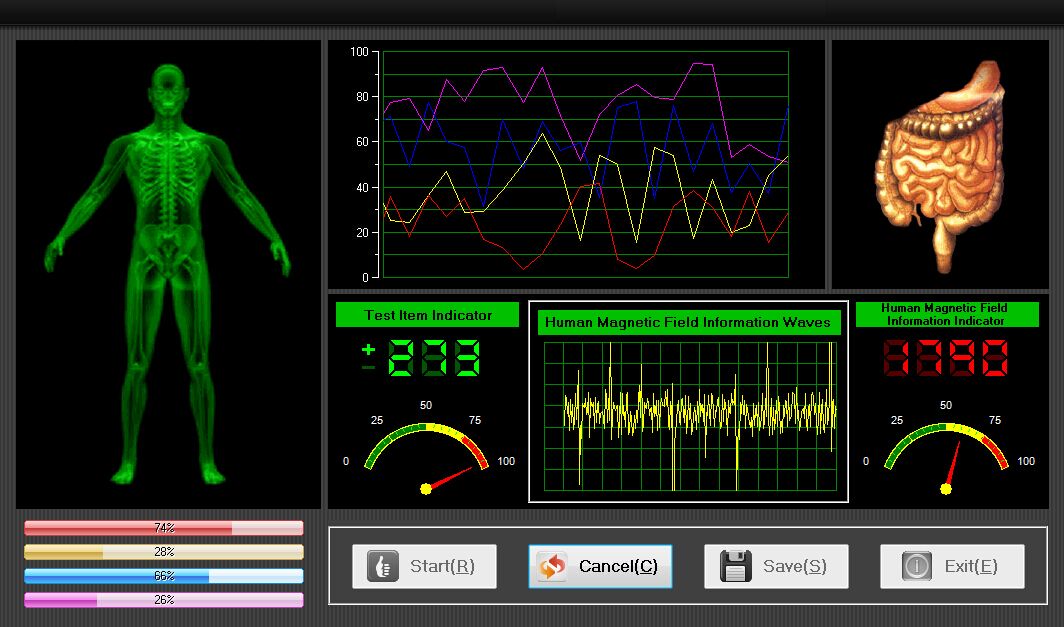This screenshot has height=627, width=1064.
Task: Click the Test Item Indicator green header
Action: point(428,315)
